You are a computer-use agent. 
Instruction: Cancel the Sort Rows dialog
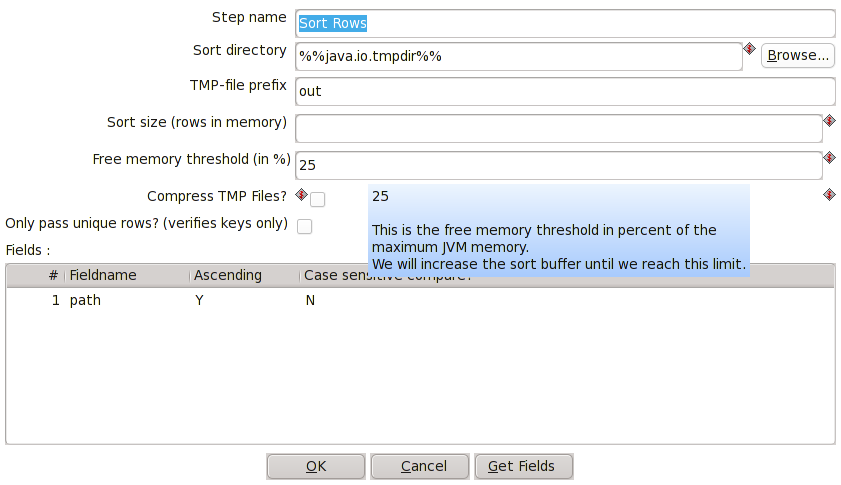[420, 466]
